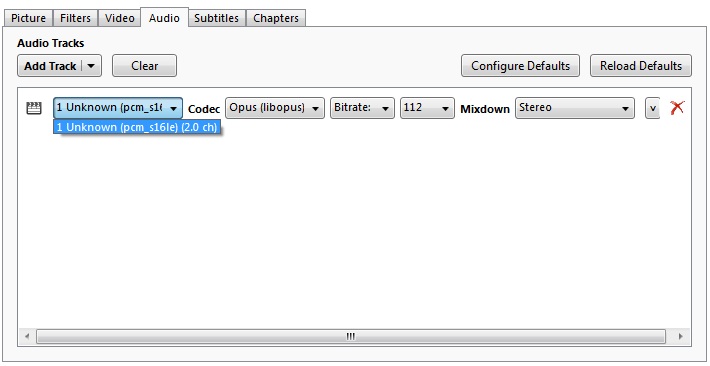Open the 112 bitrate value dropdown
Image resolution: width=710 pixels, height=366 pixels.
427,108
